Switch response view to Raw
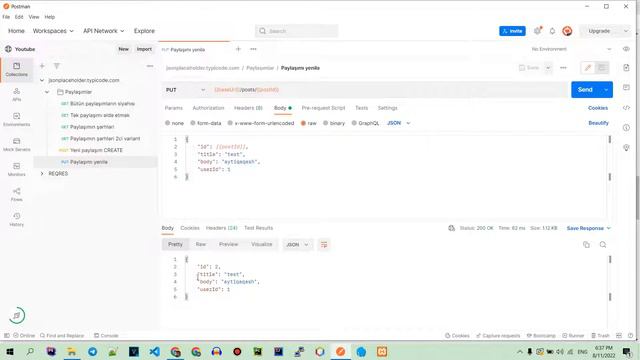 (200, 244)
